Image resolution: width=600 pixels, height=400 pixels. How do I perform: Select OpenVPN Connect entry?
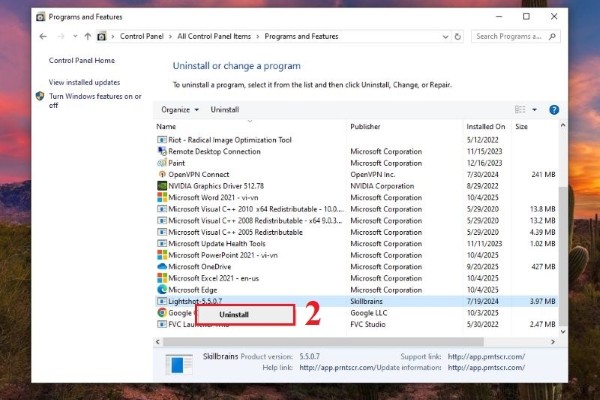tap(199, 175)
